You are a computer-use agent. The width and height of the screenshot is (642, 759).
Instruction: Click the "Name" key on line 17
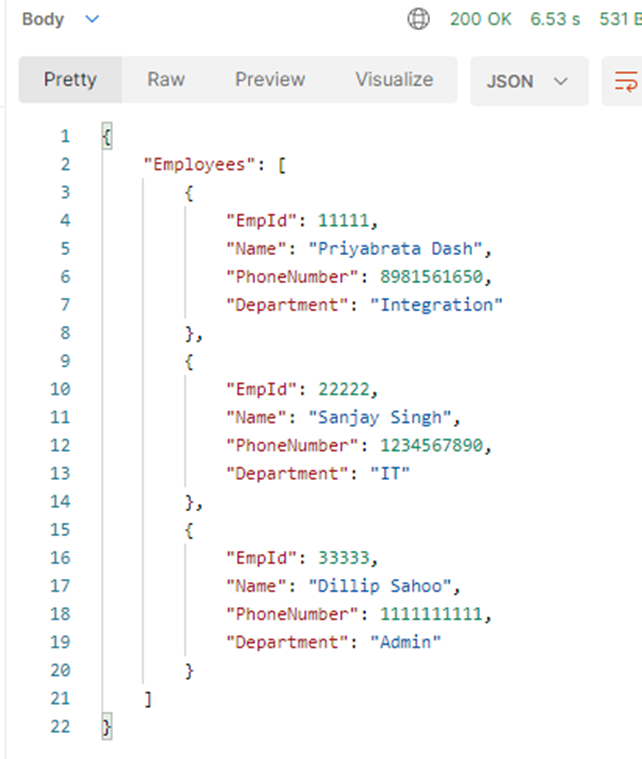pyautogui.click(x=256, y=586)
